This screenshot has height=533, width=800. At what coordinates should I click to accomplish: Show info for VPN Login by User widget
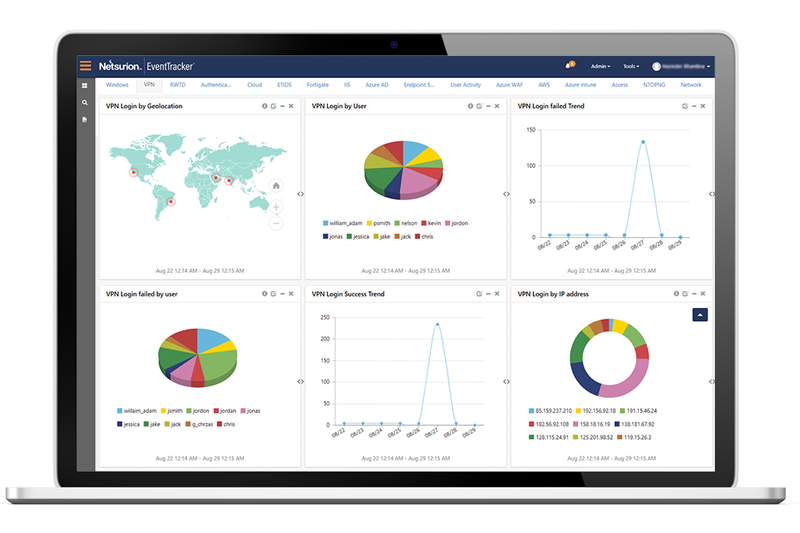(470, 106)
